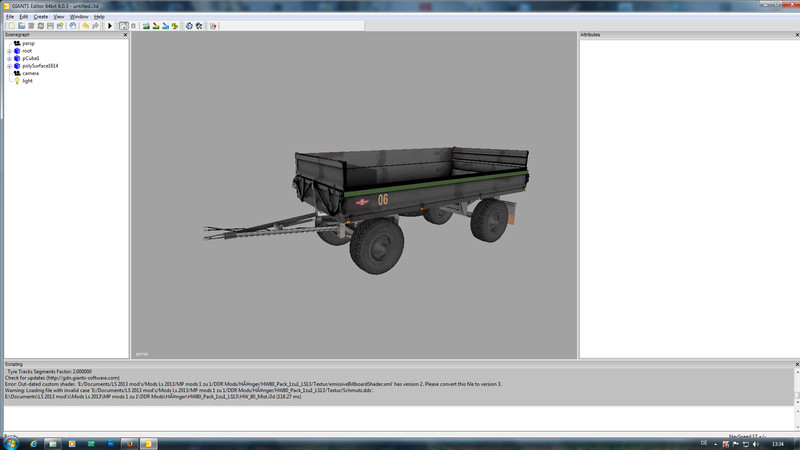
Task: Click the invalid case warning log line
Action: (189, 390)
